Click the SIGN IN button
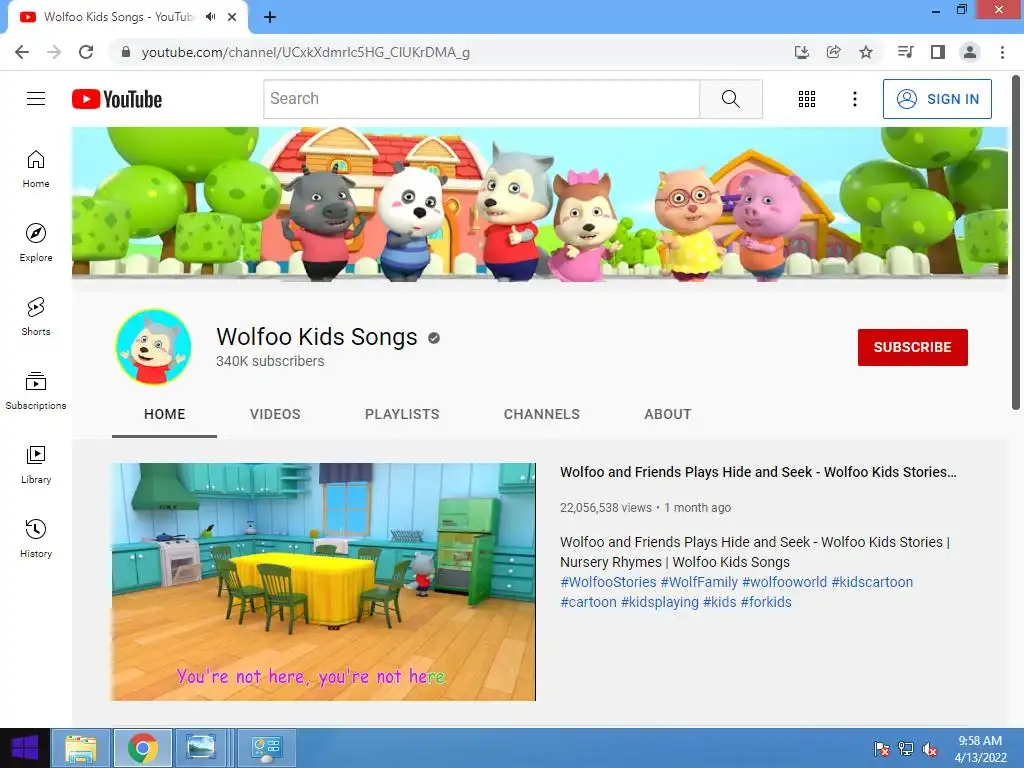Viewport: 1024px width, 768px height. coord(937,99)
